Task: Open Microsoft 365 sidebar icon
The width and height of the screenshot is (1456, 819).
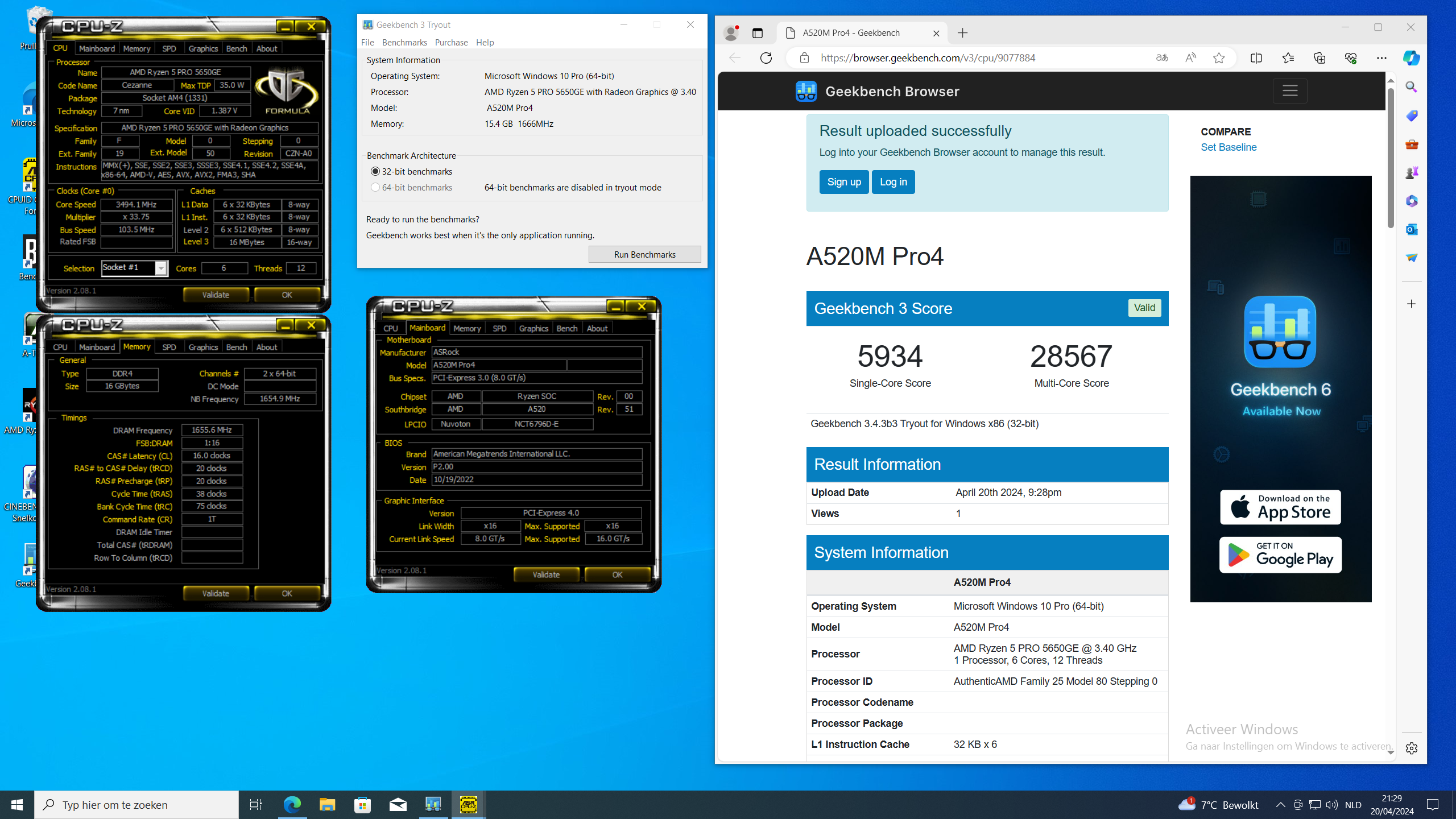Action: tap(1412, 201)
